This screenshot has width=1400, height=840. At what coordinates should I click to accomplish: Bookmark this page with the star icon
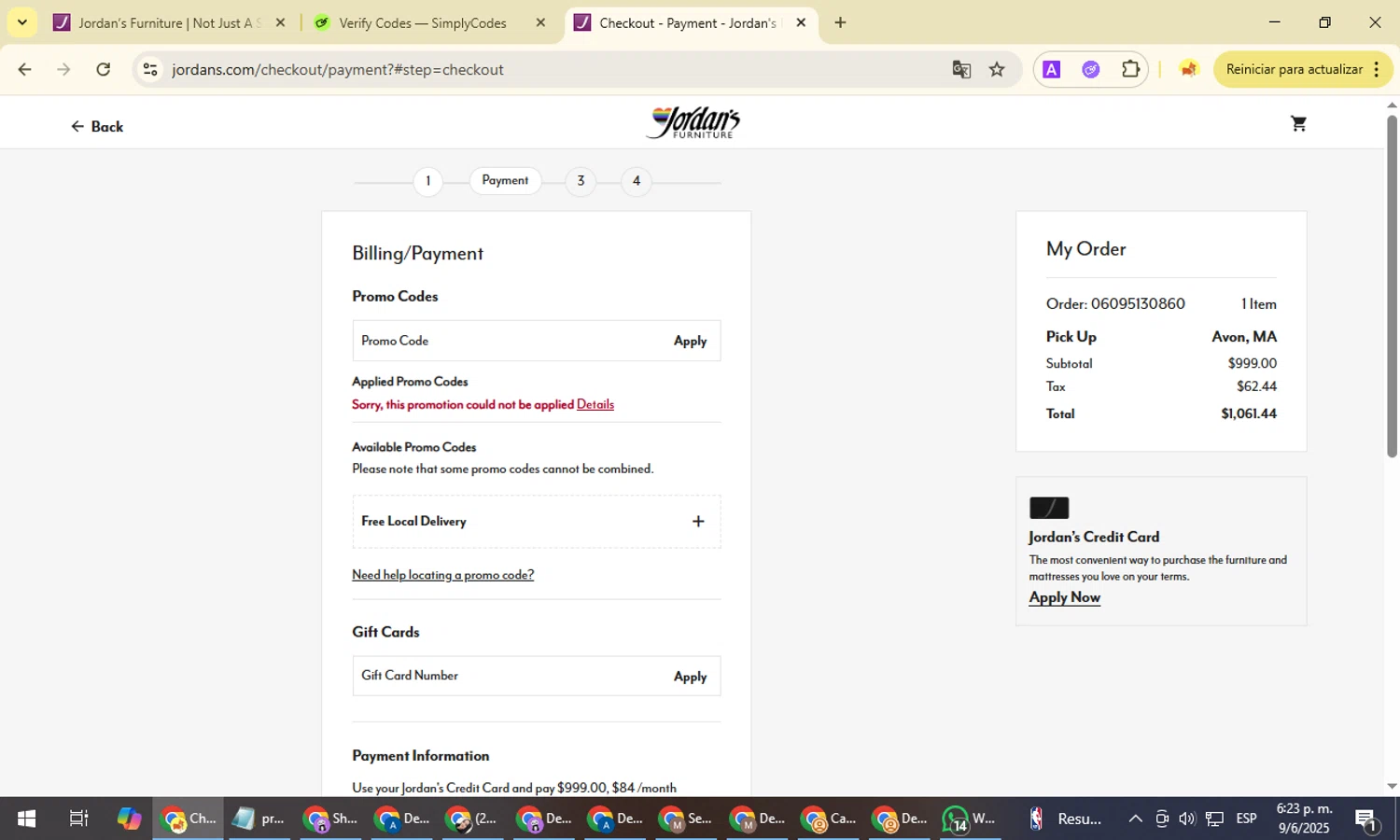point(997,69)
